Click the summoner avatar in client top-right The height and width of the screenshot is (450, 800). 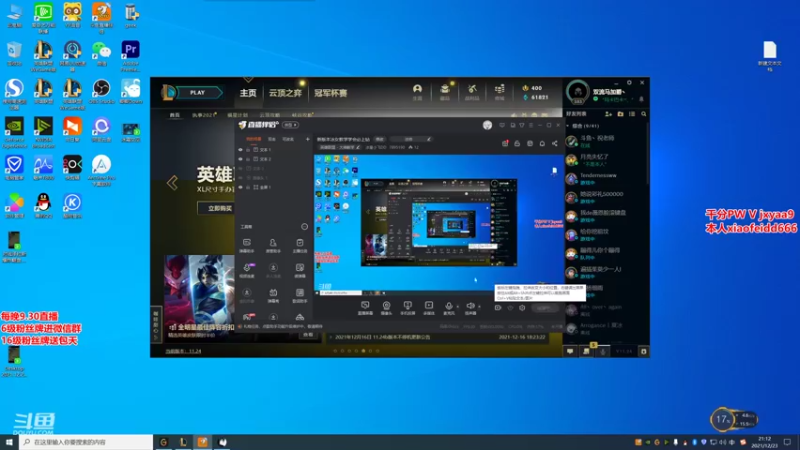coord(578,92)
